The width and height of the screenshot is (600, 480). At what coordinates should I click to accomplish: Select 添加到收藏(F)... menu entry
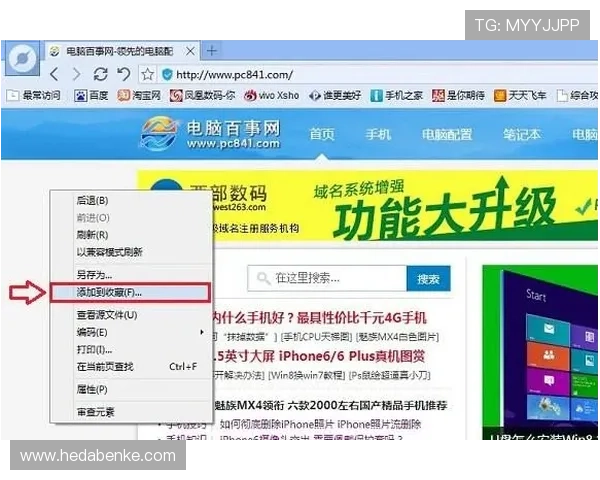[130, 293]
